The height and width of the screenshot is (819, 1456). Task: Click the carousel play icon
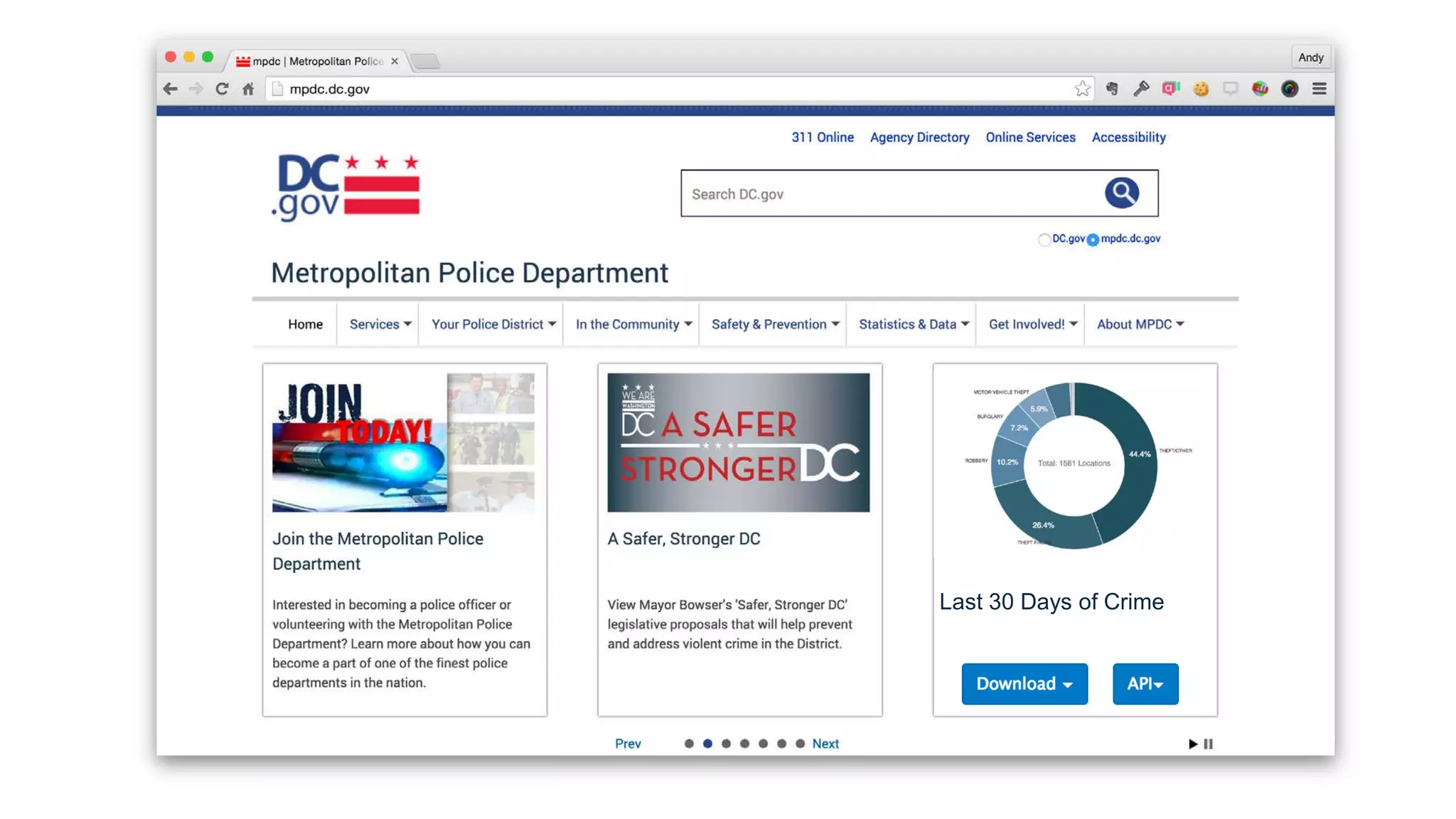pyautogui.click(x=1192, y=744)
